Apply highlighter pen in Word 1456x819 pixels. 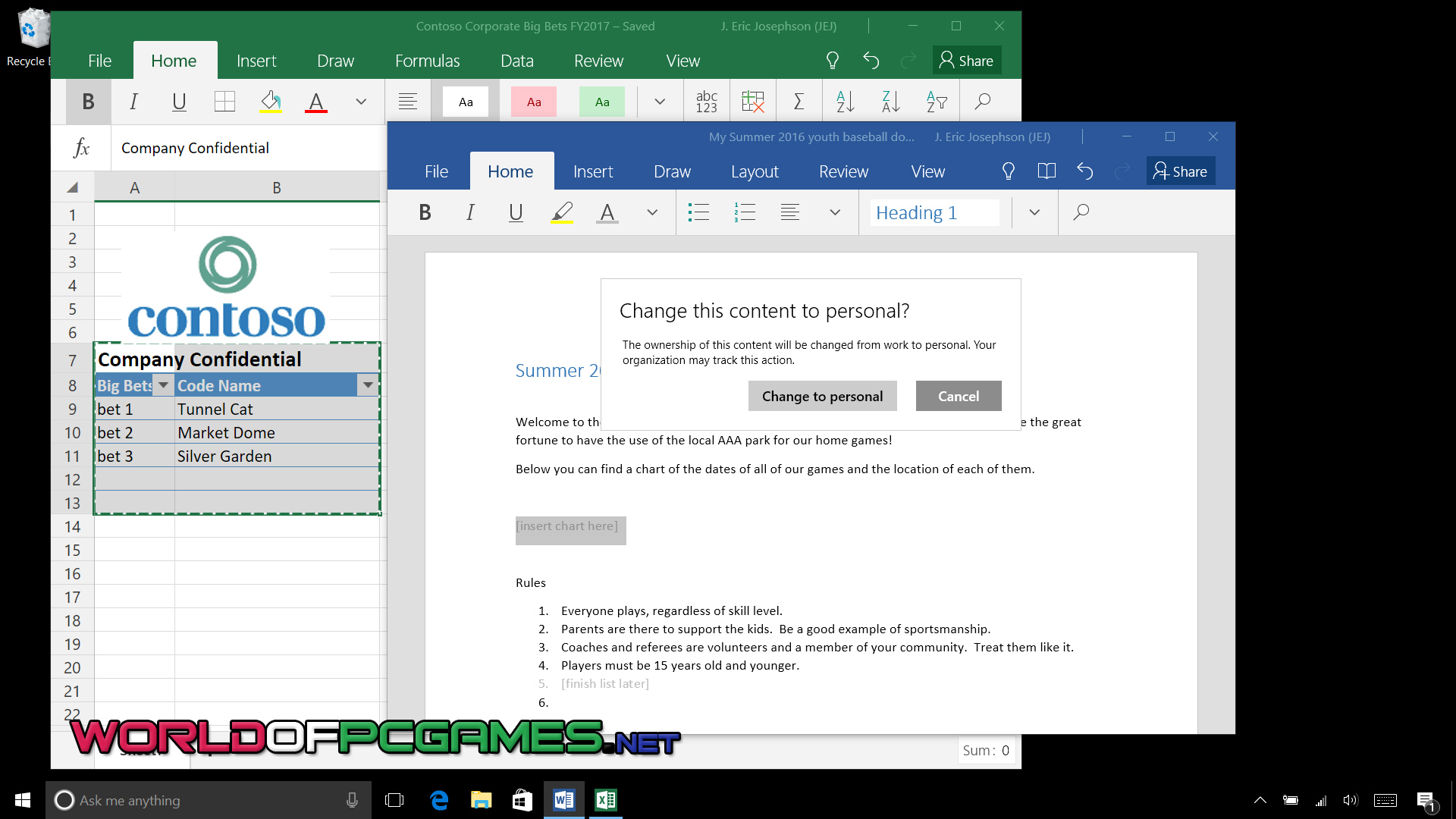click(x=561, y=212)
